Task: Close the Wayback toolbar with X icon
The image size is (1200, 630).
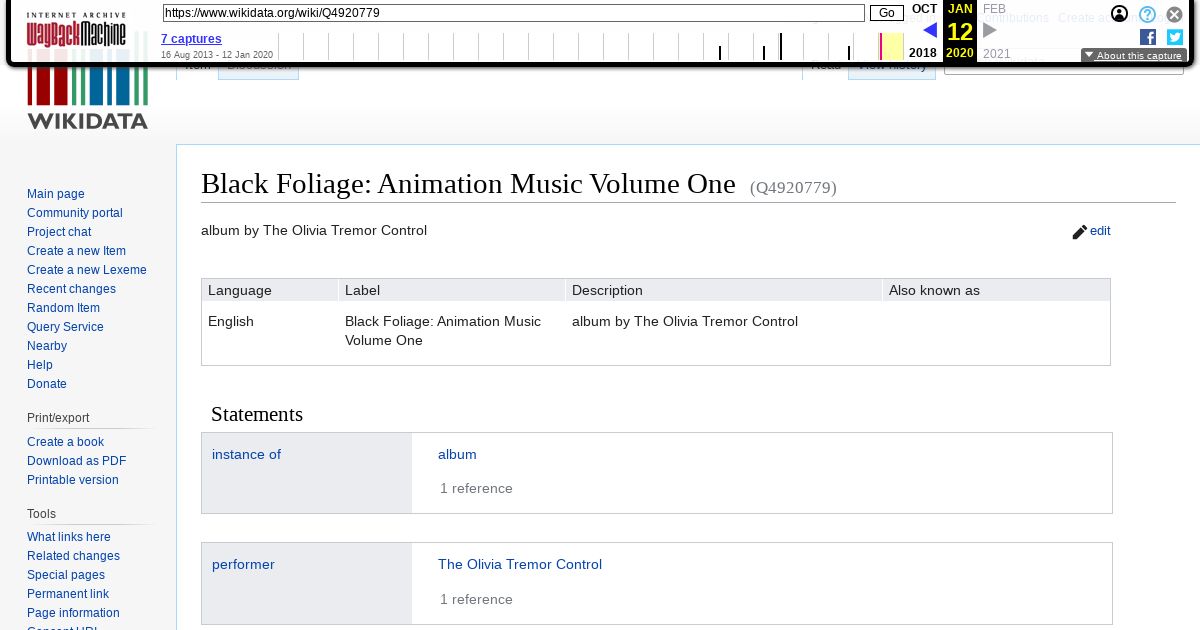Action: 1175,14
